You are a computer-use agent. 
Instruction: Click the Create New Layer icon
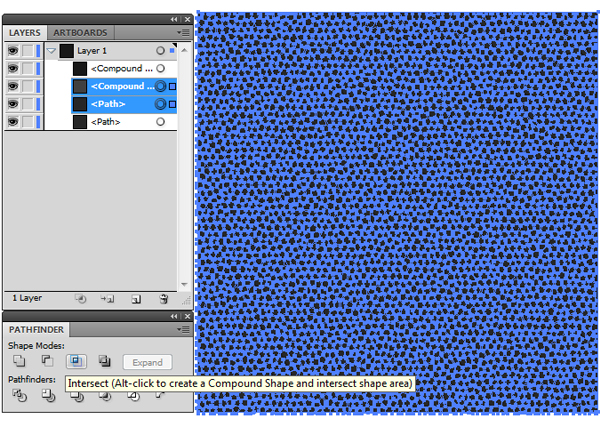tap(136, 299)
